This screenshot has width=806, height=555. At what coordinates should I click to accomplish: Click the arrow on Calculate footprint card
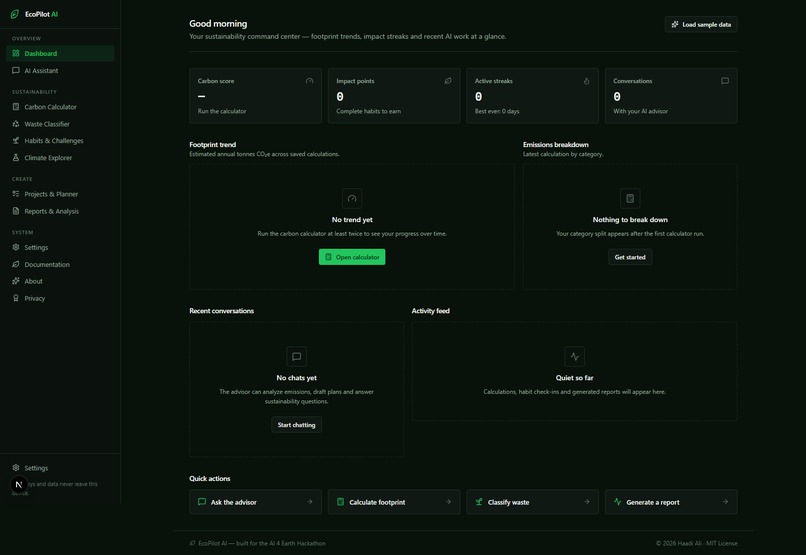tap(448, 502)
